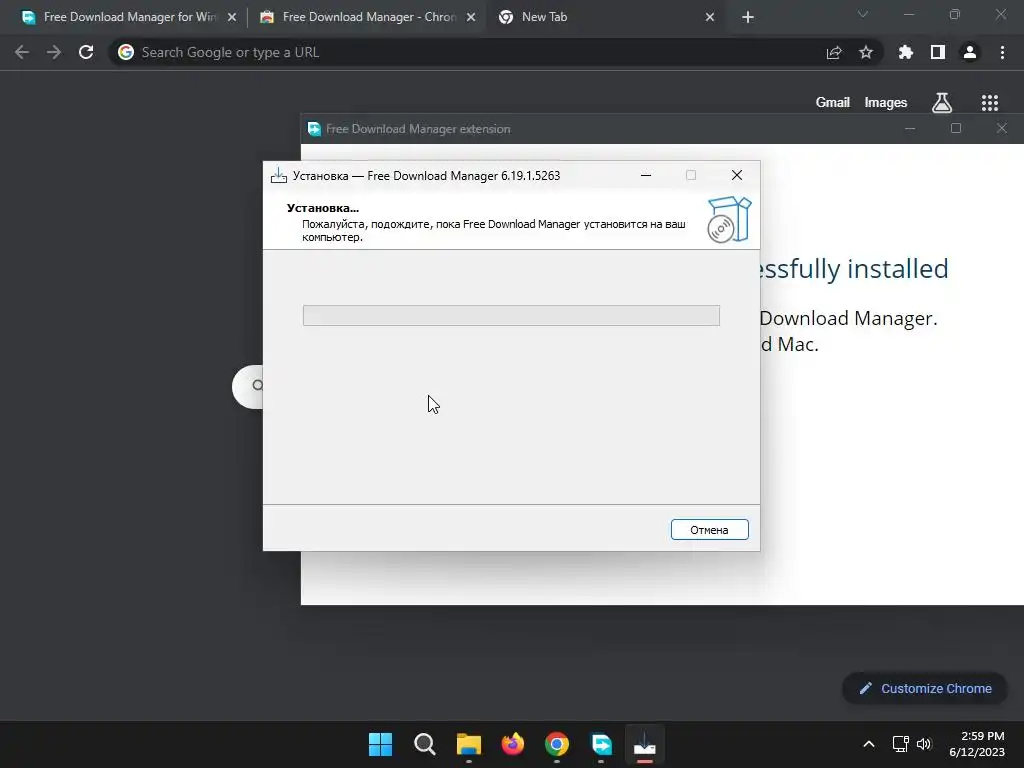Viewport: 1024px width, 768px height.
Task: Open Chrome profile avatar
Action: point(970,52)
